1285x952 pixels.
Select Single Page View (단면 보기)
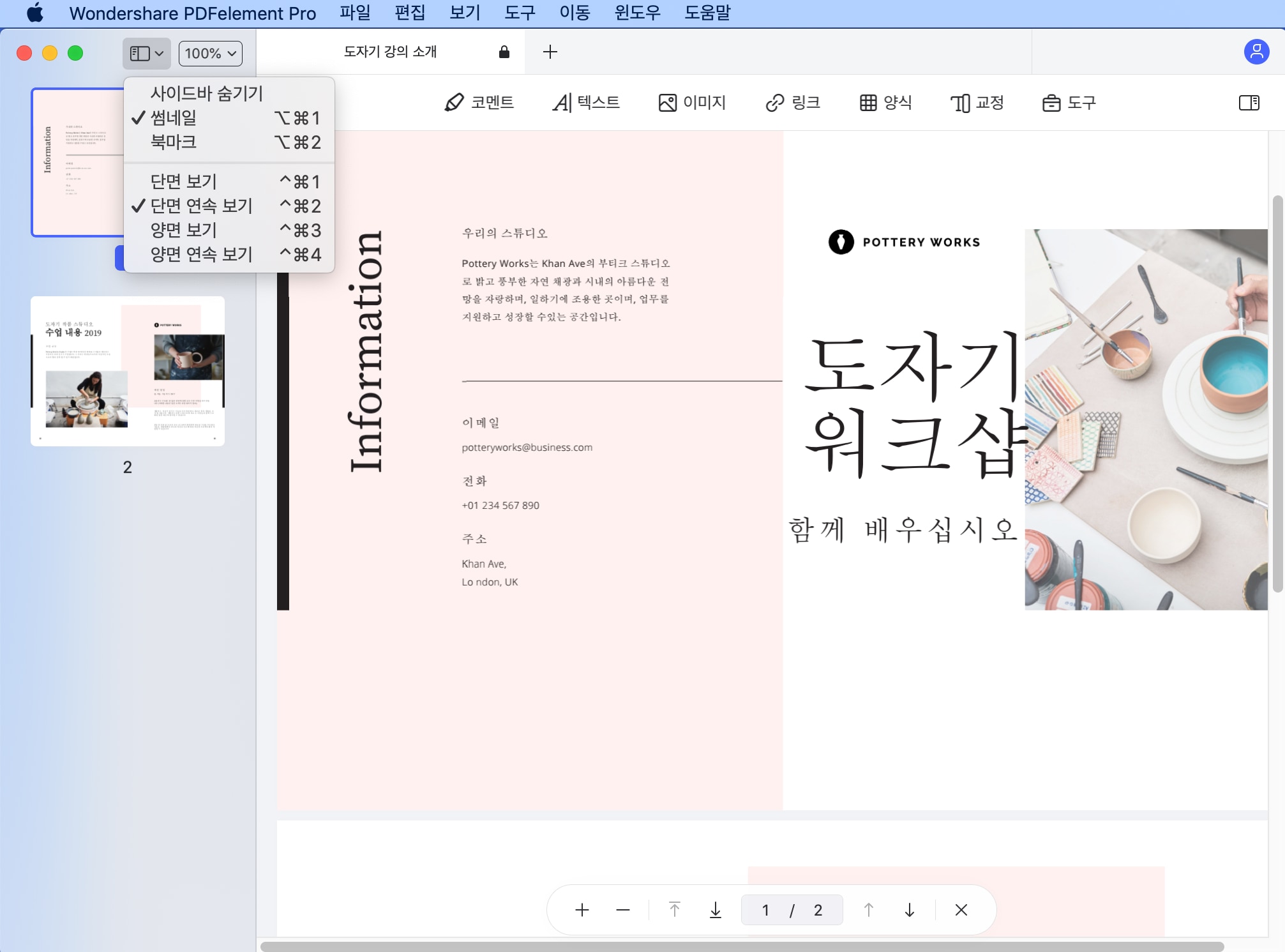pyautogui.click(x=229, y=181)
